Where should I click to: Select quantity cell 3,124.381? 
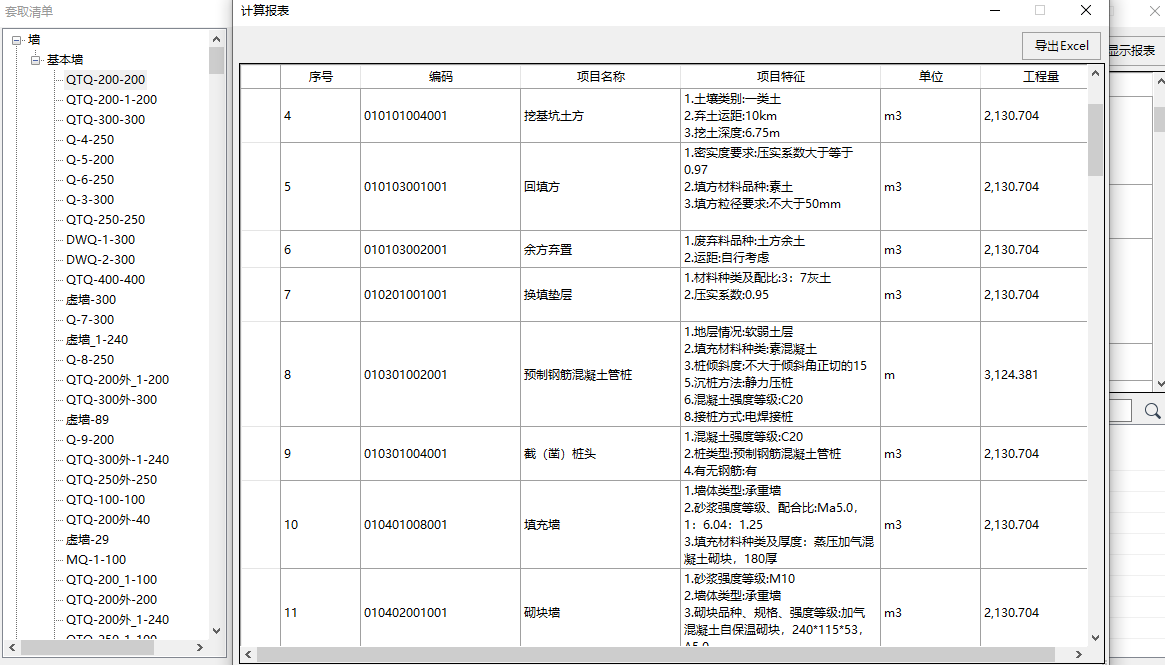[1033, 374]
